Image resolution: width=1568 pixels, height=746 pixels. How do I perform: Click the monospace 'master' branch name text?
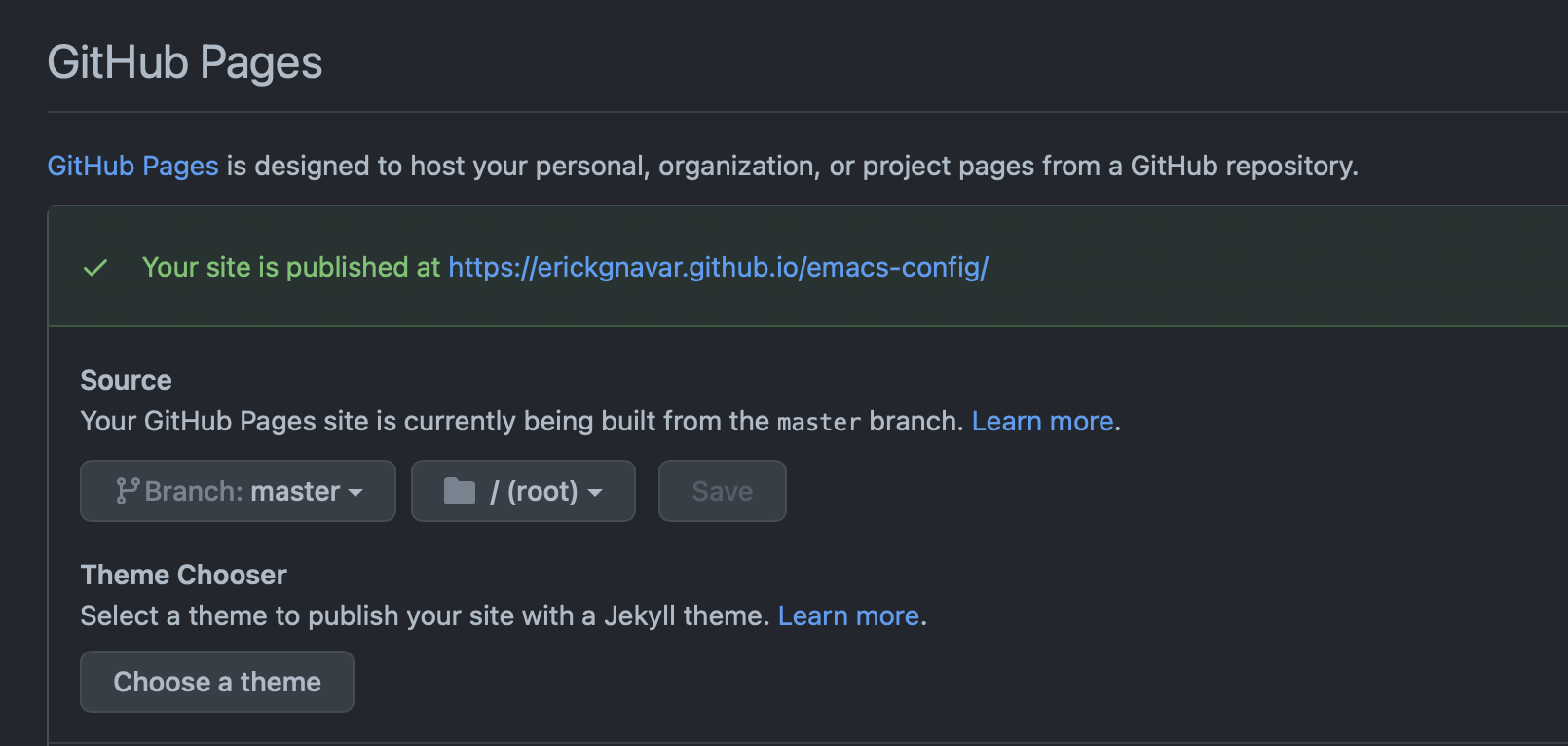click(819, 423)
